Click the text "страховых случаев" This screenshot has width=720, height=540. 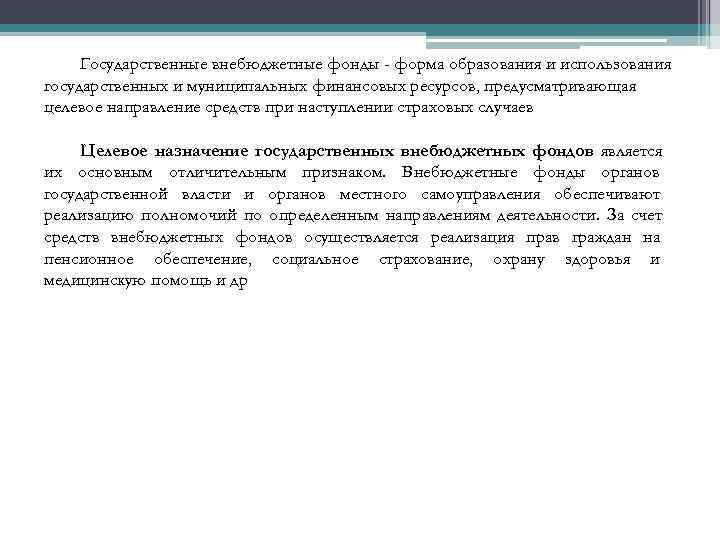click(465, 108)
